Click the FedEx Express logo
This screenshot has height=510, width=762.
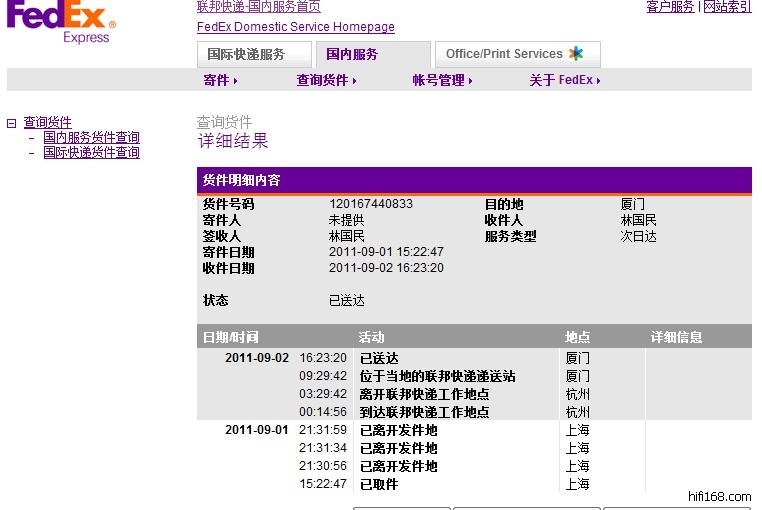click(x=62, y=24)
